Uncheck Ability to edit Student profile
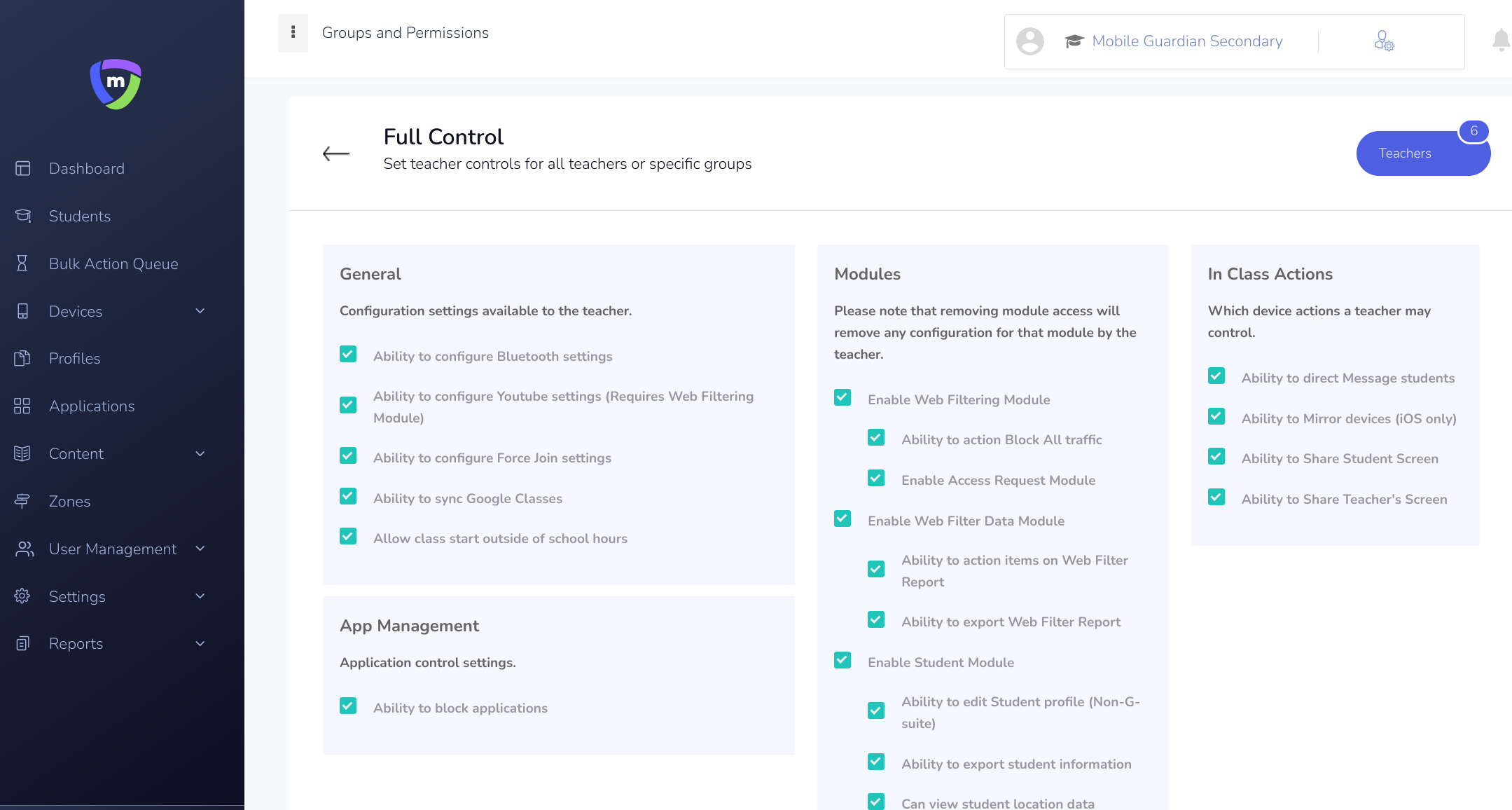This screenshot has width=1512, height=810. click(x=876, y=711)
